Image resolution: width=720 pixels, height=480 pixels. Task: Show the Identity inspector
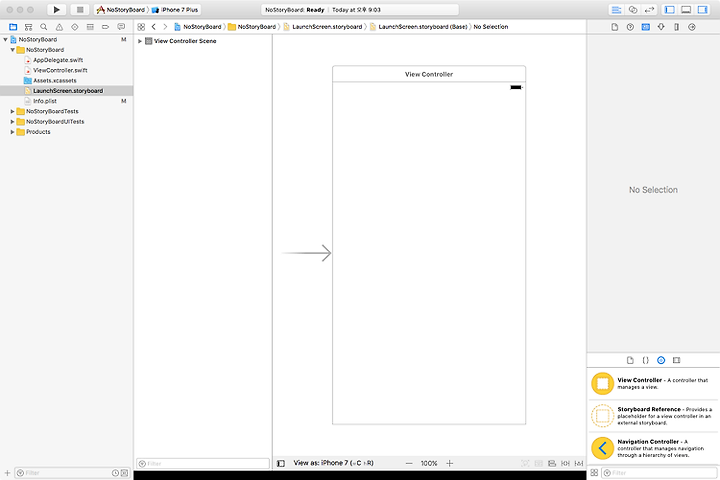(646, 27)
